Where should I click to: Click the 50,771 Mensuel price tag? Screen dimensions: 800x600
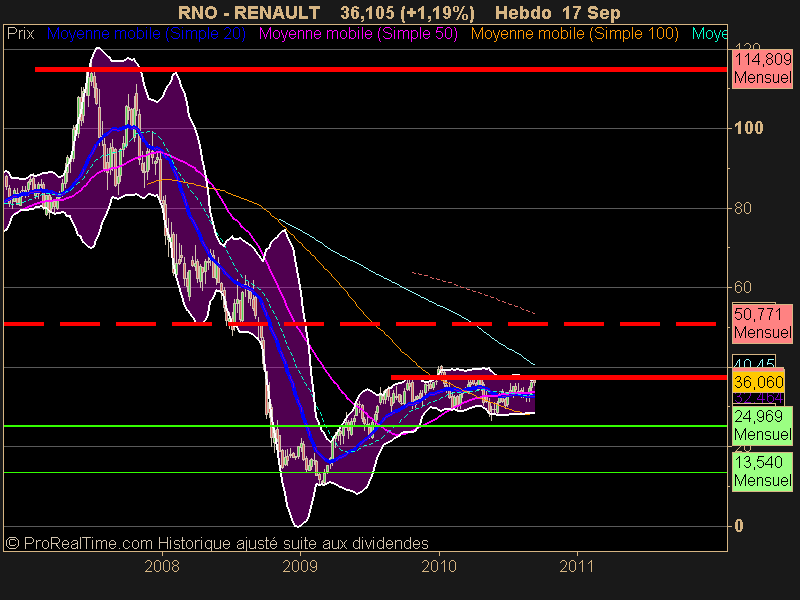762,323
